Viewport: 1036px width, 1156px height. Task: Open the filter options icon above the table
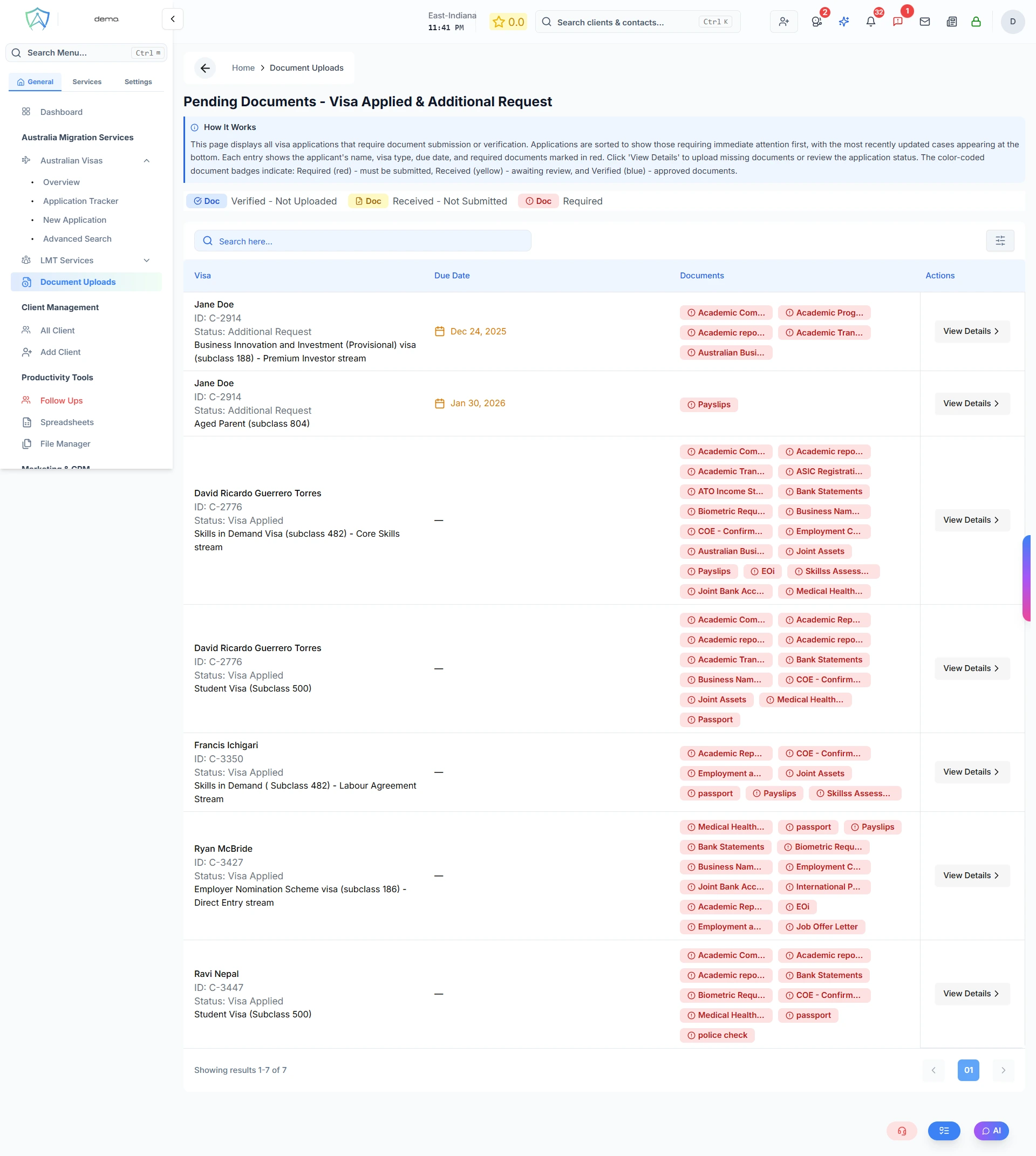click(1000, 240)
